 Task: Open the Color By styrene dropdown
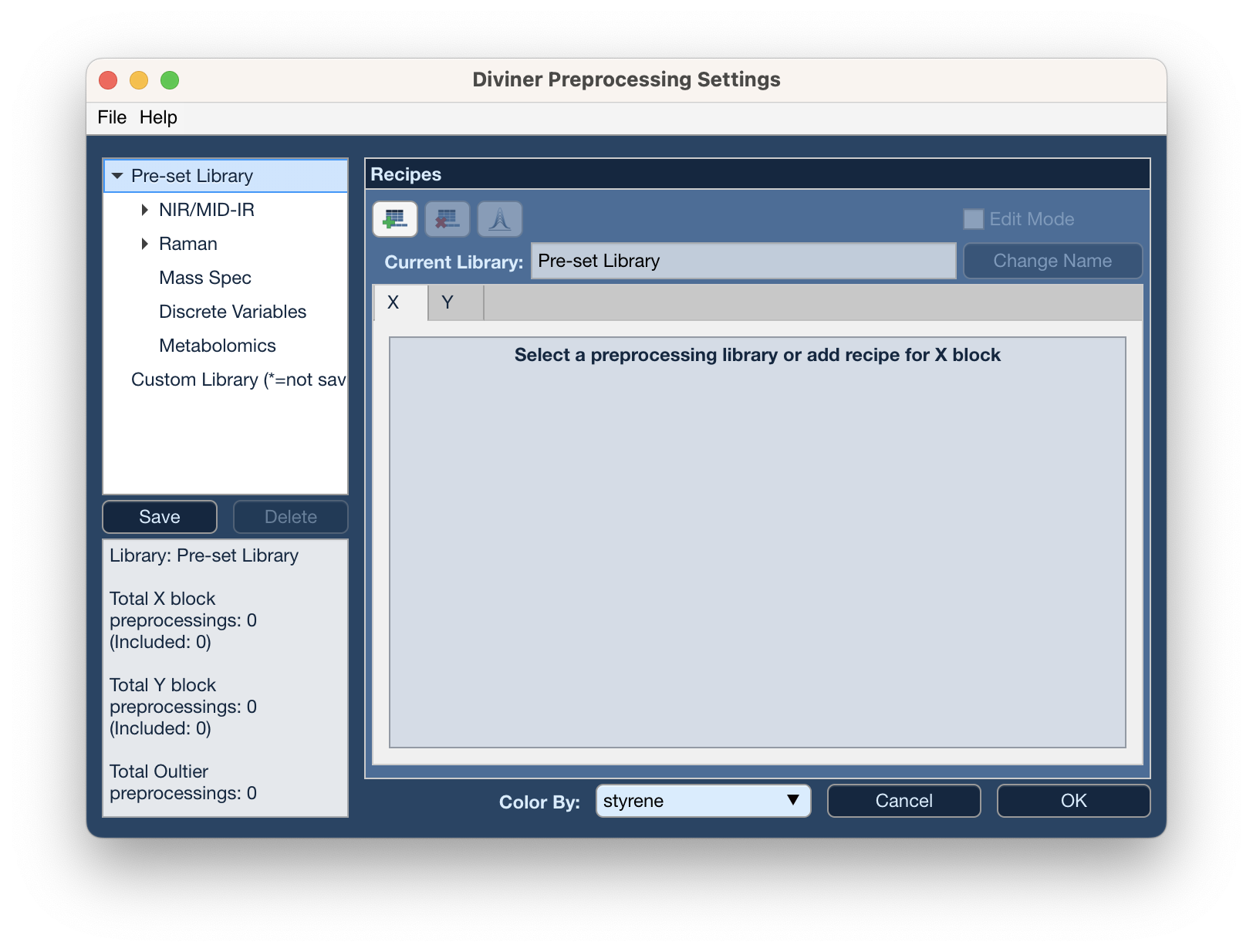(x=703, y=801)
